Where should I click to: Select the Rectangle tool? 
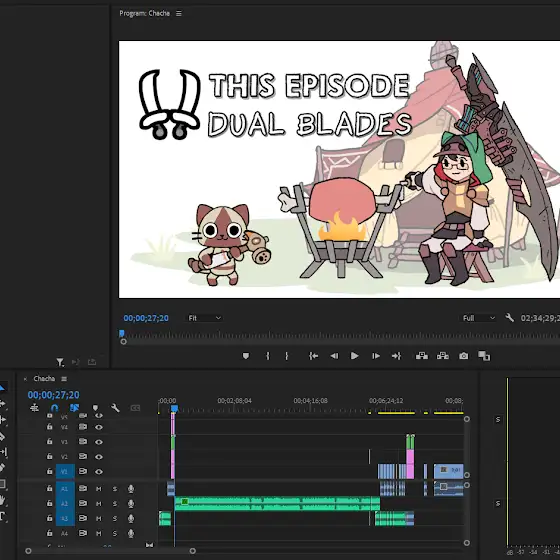2,484
